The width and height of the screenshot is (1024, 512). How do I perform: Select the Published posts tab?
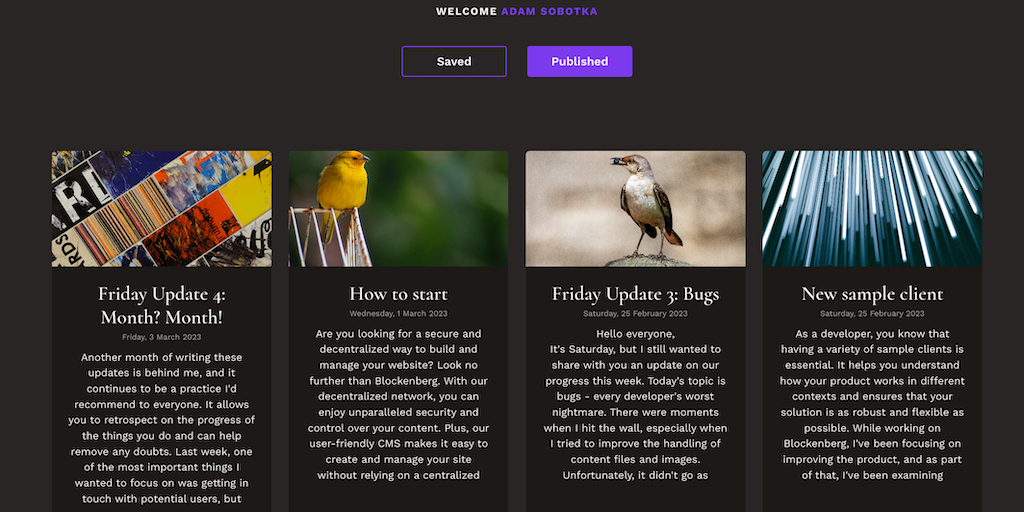point(580,61)
